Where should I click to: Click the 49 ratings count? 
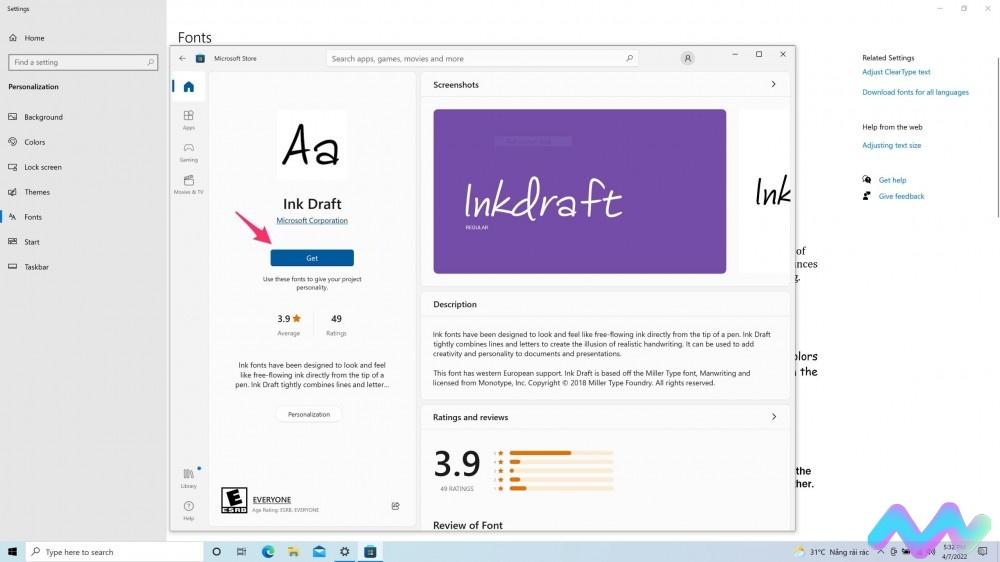click(x=336, y=318)
